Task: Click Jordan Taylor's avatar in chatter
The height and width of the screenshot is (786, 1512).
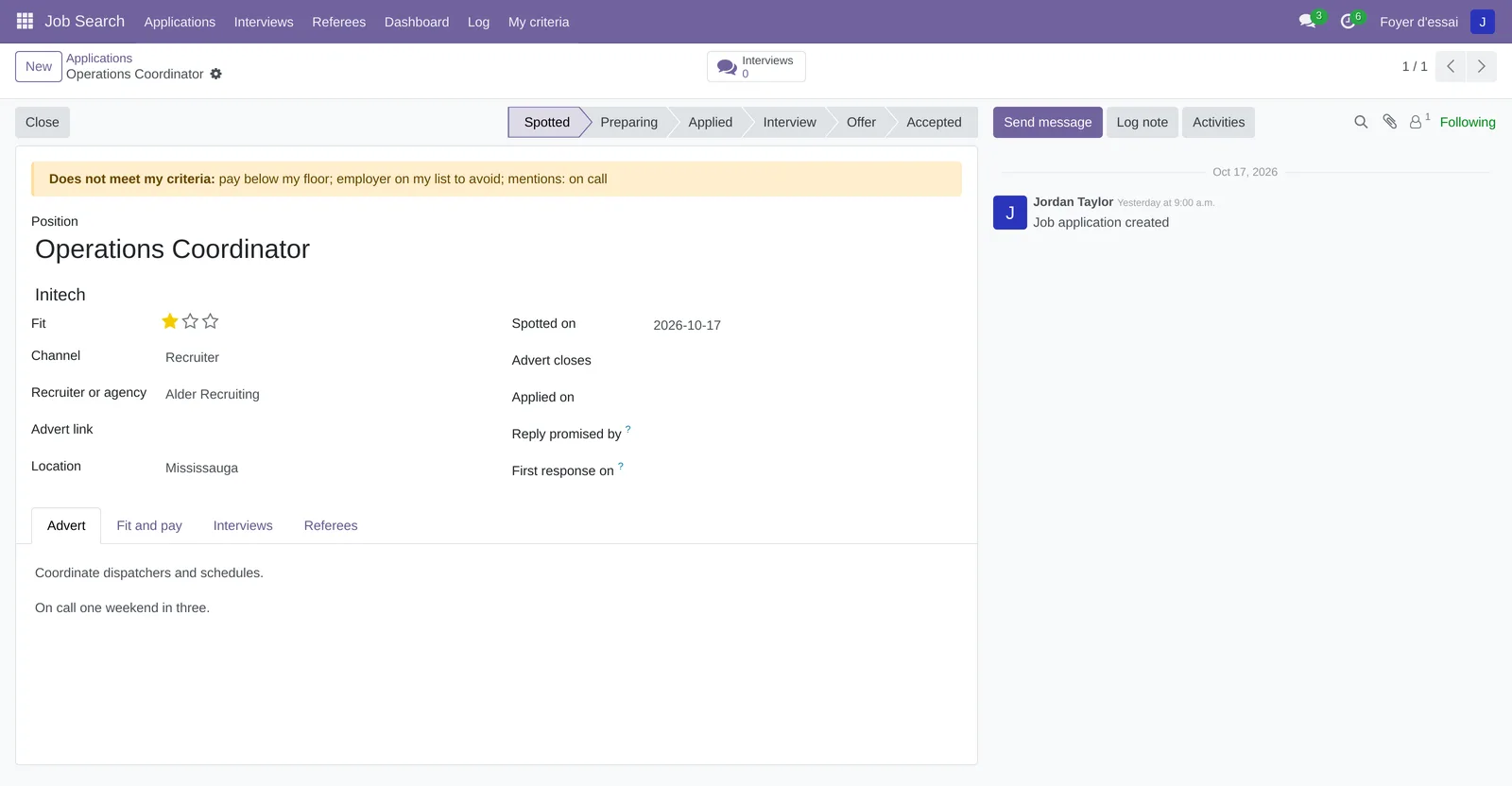Action: tap(1009, 213)
